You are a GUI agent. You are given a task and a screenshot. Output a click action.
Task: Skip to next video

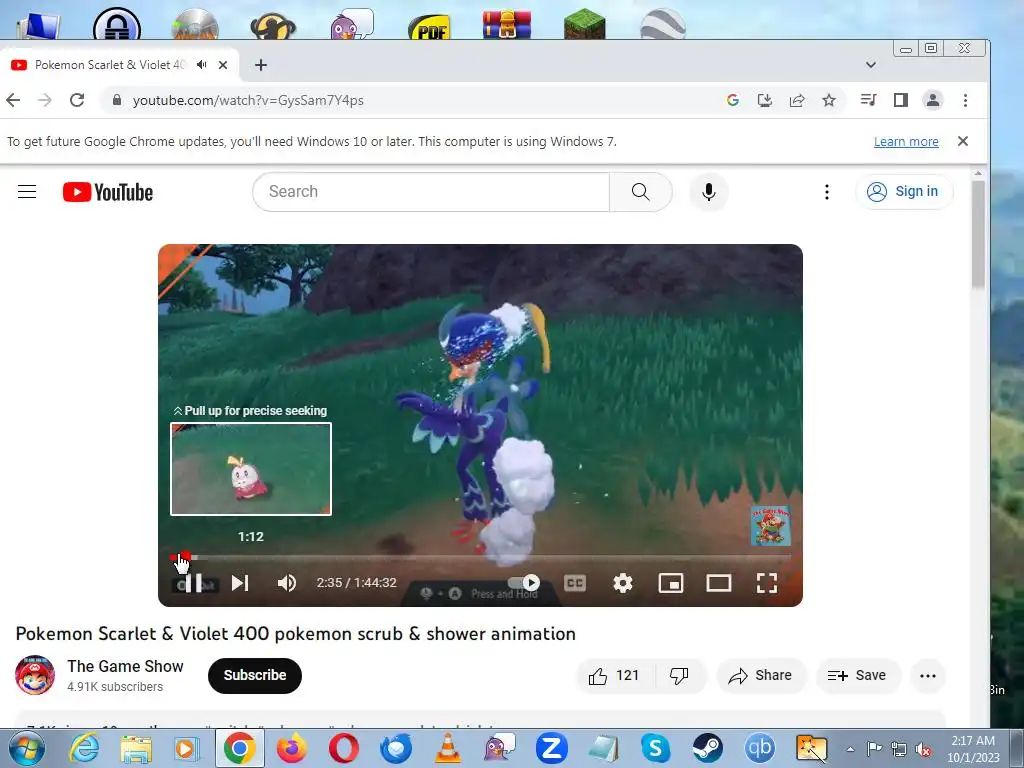click(240, 583)
